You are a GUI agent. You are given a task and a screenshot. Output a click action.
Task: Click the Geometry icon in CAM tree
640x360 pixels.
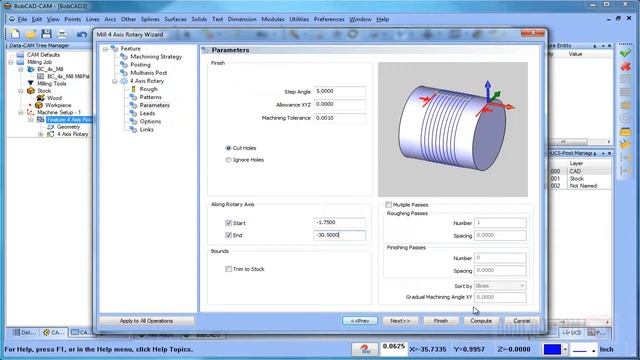[51, 127]
